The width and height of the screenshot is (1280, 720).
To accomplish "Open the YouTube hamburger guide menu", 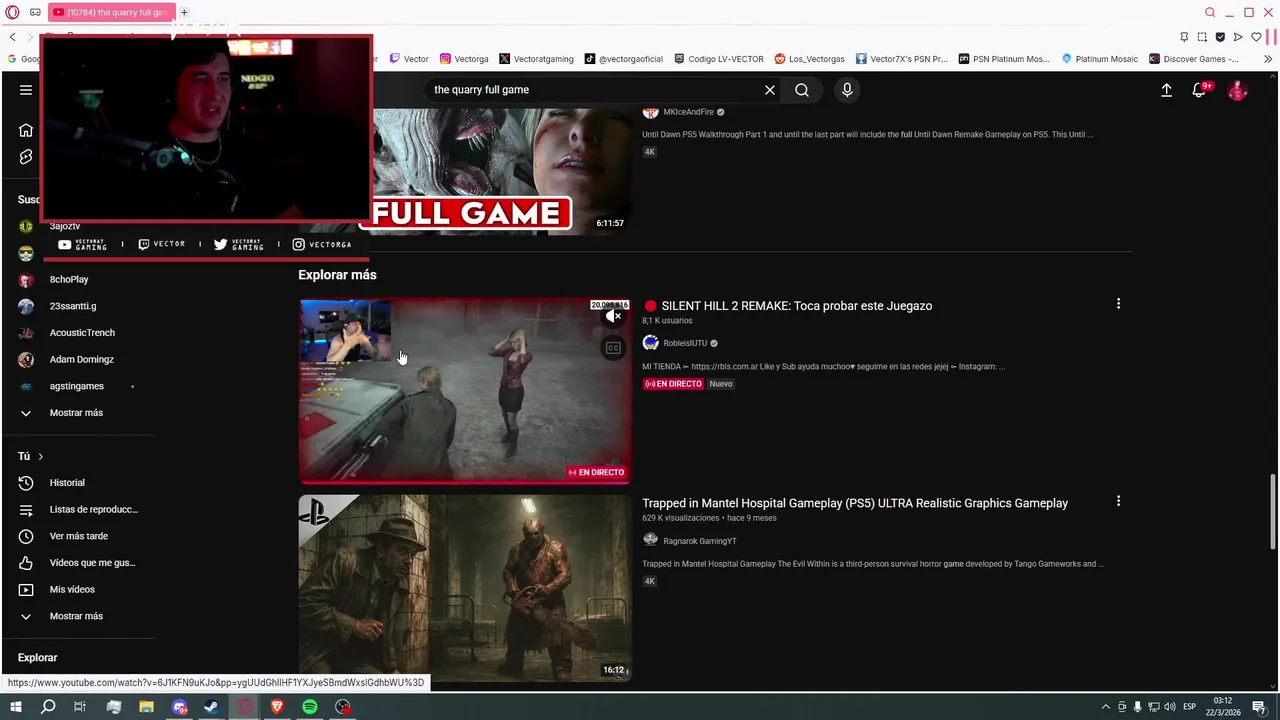I will point(26,90).
